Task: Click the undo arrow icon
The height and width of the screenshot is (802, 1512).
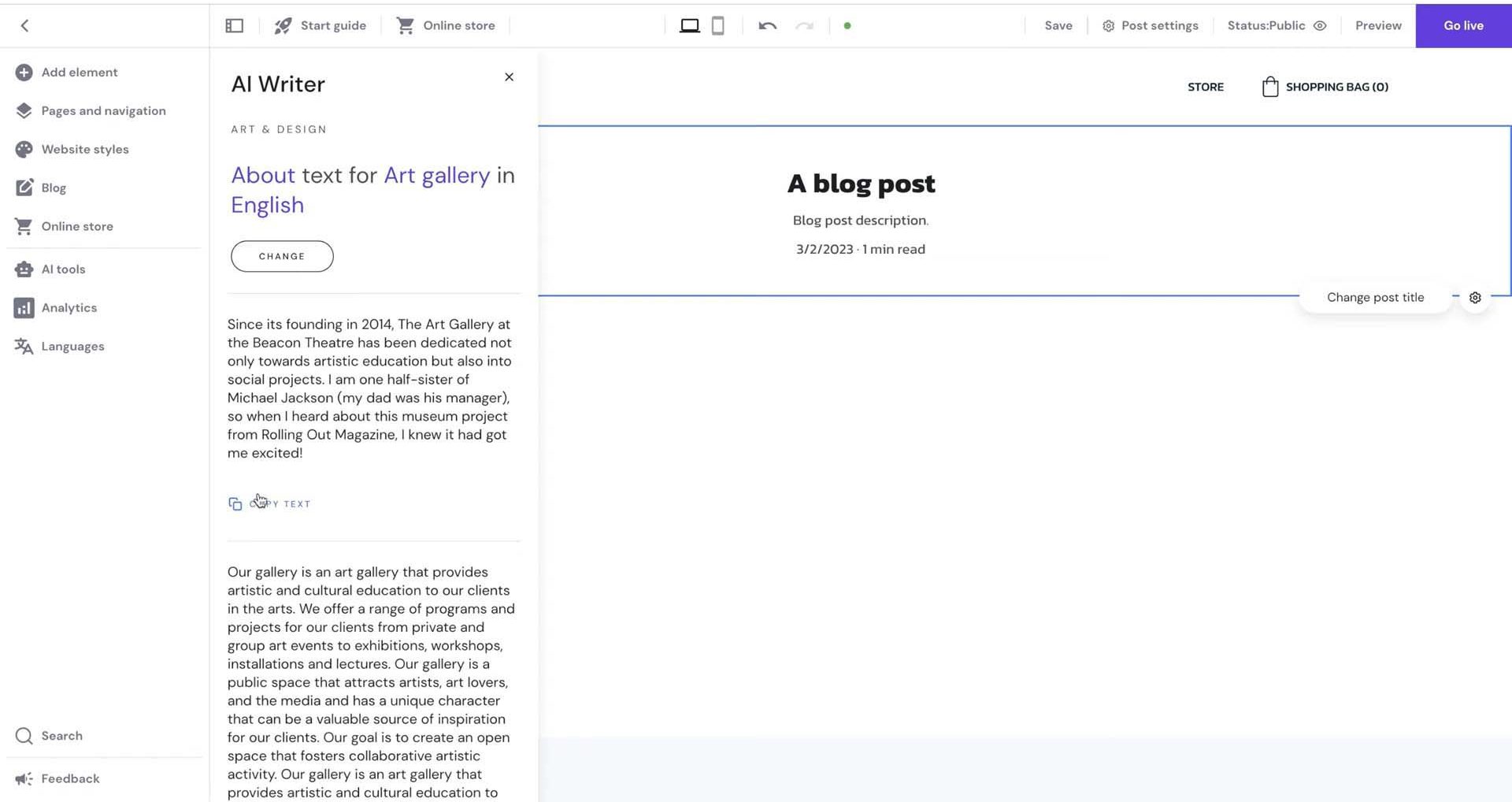Action: click(765, 25)
